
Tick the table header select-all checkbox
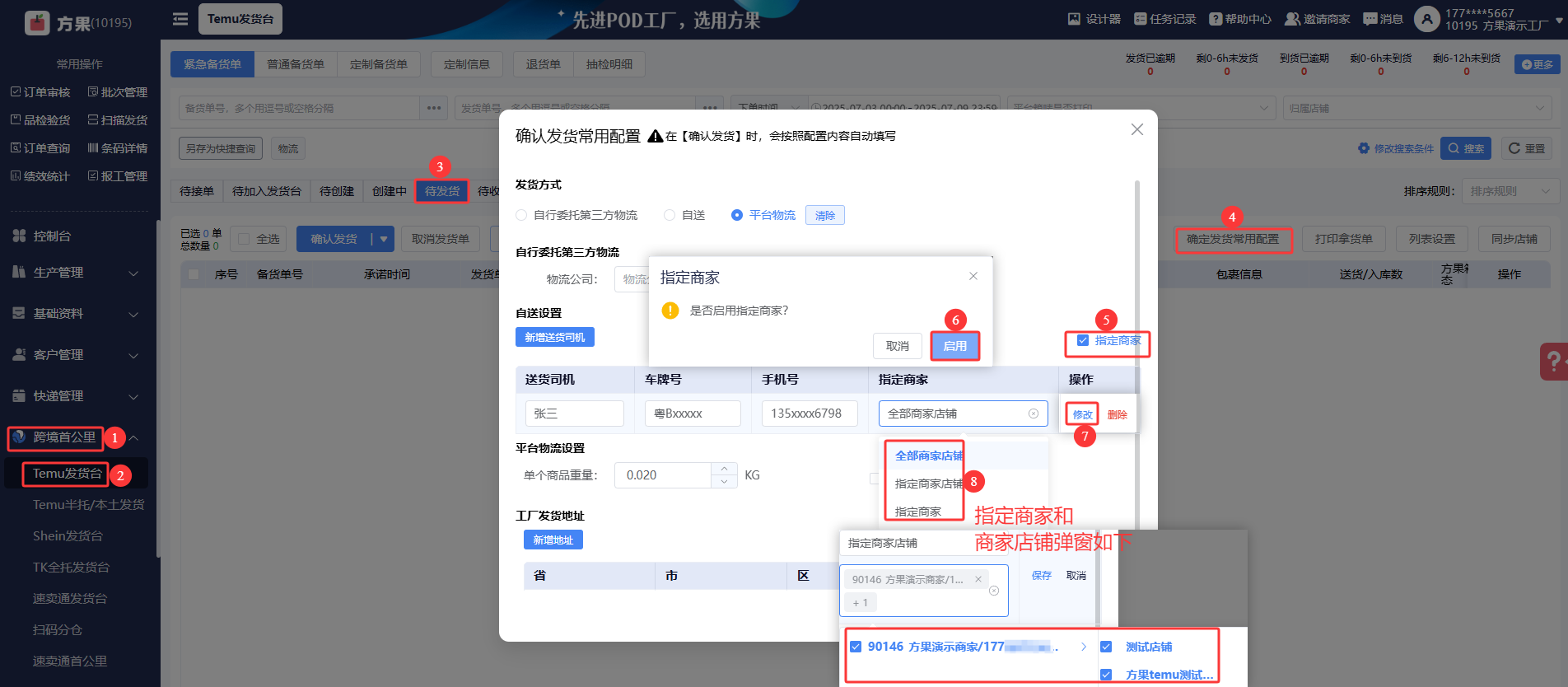(x=194, y=274)
